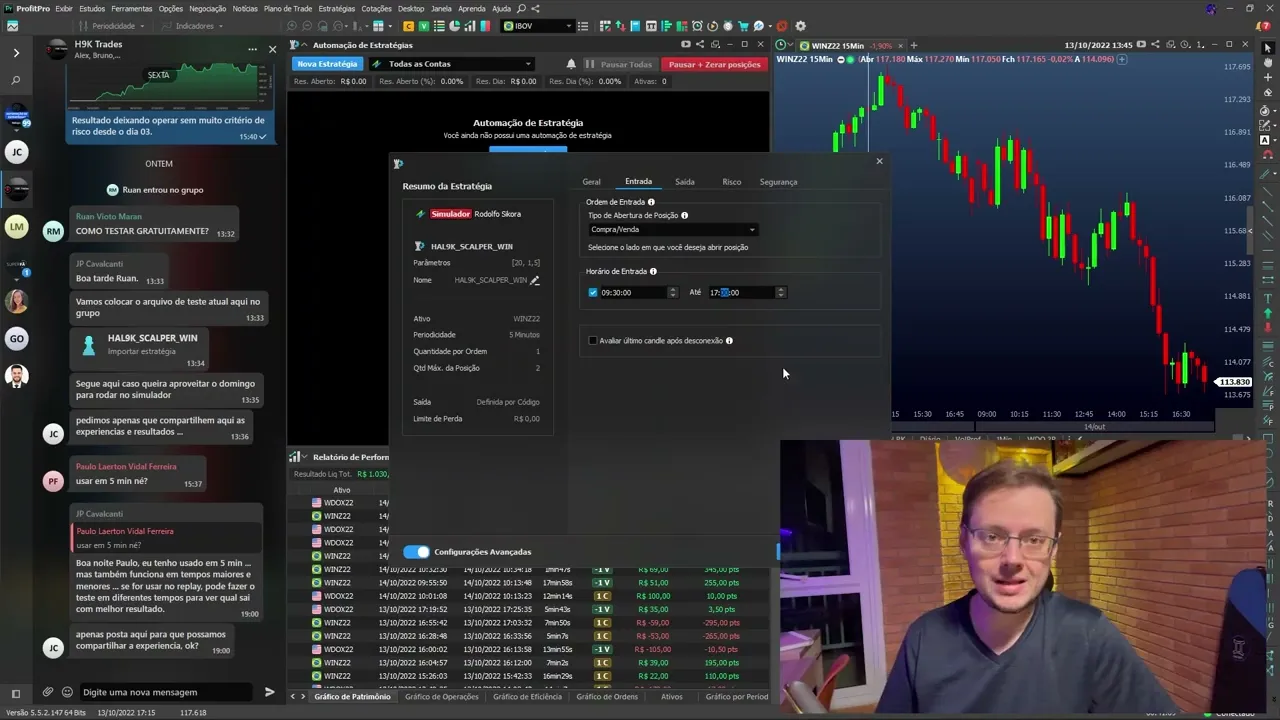Screen dimensions: 1280x720
Task: Close the strategy configuration dialog
Action: click(x=880, y=161)
